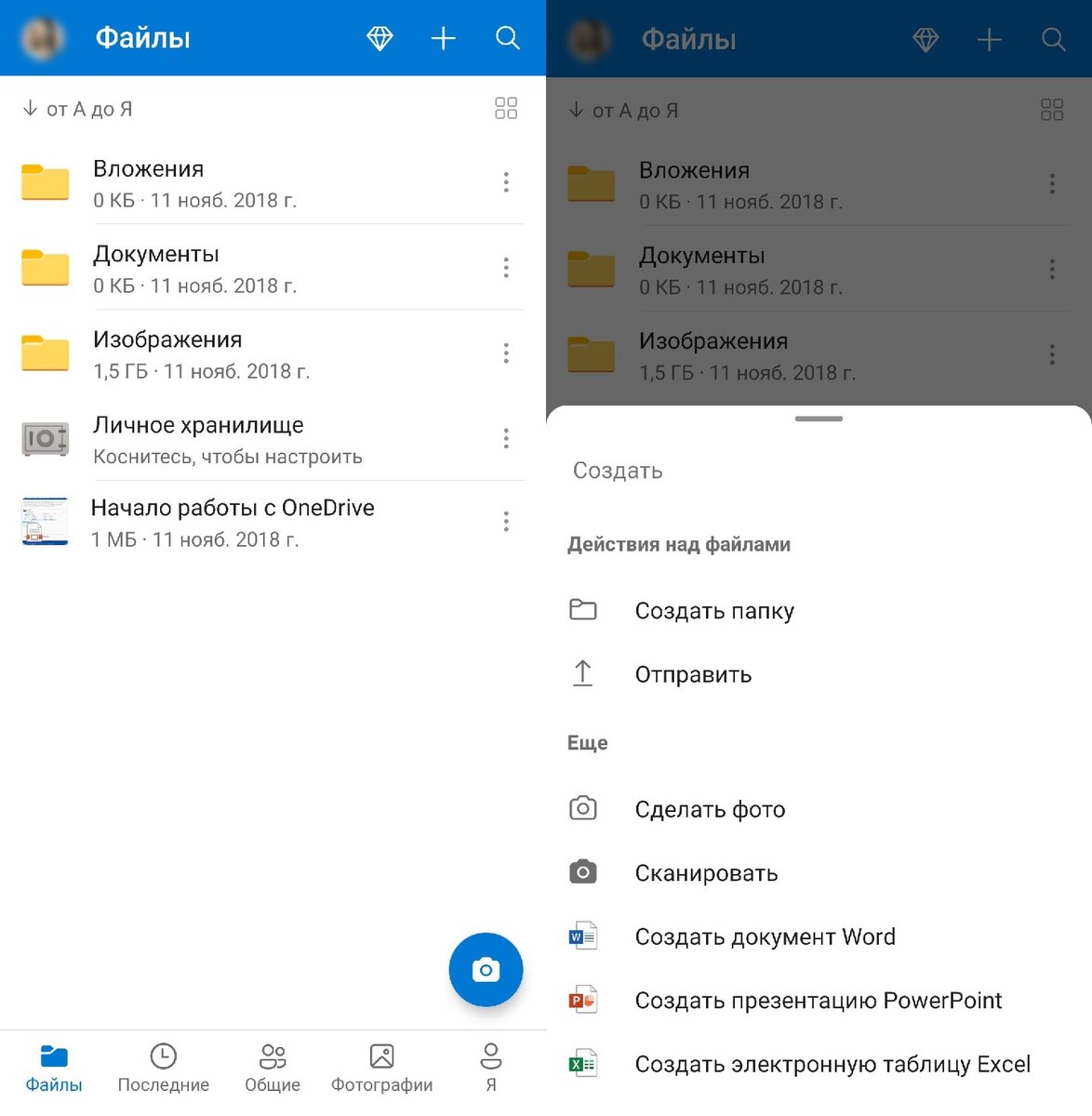
Task: Tap the Документы folder icon in left screen
Action: coord(46,268)
